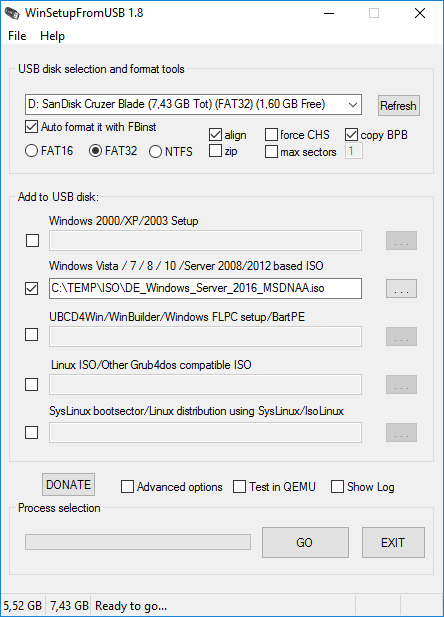Click the Refresh button
This screenshot has height=617, width=444.
tap(399, 105)
